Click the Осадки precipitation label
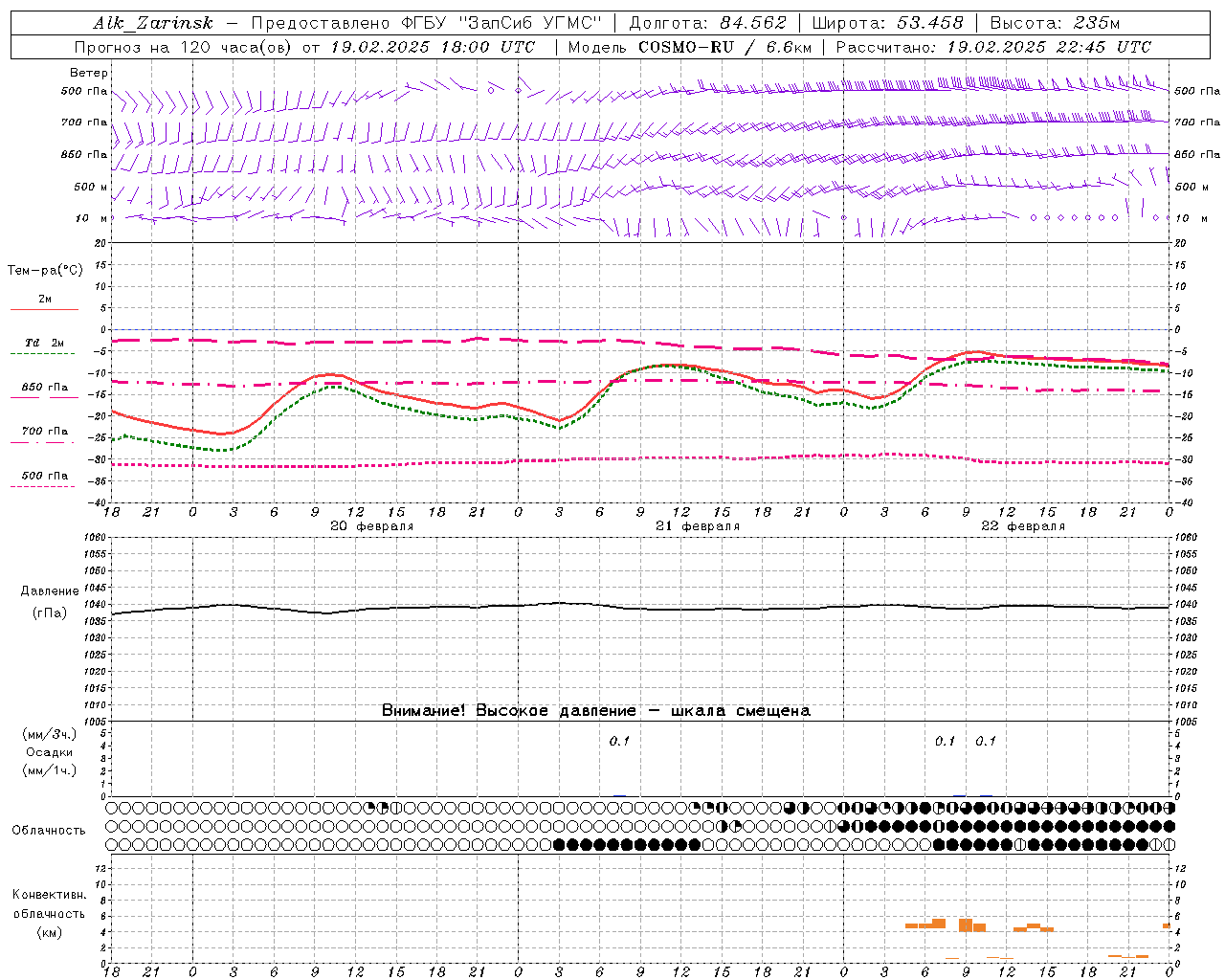 [x=49, y=752]
